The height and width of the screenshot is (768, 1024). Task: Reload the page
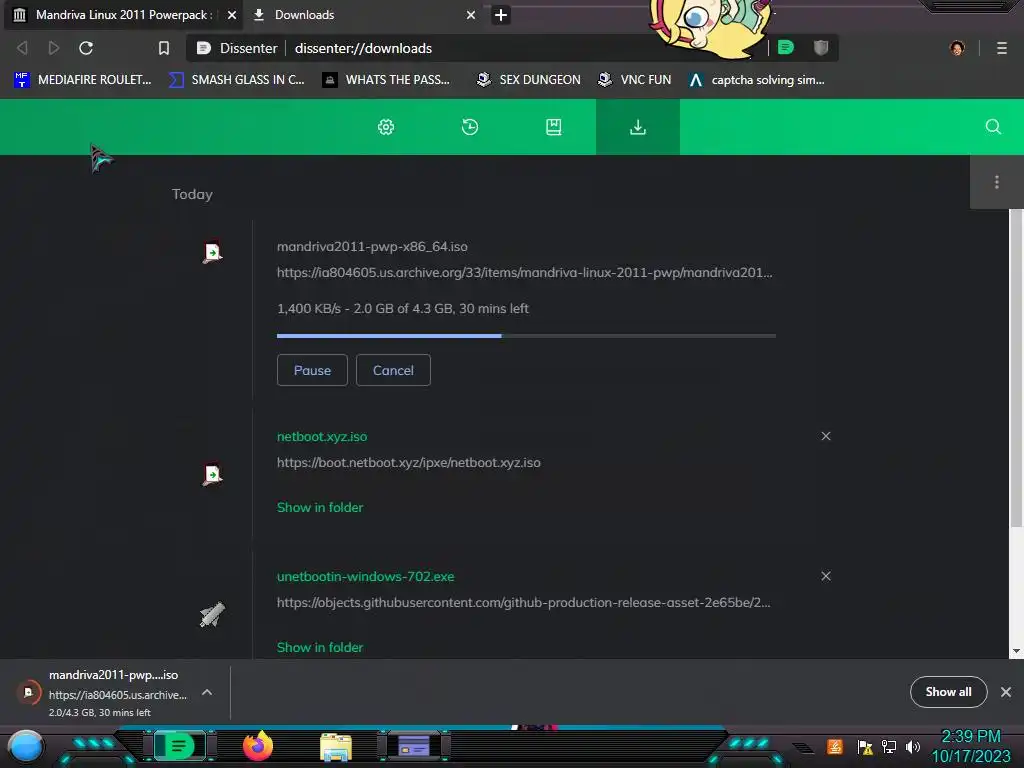pyautogui.click(x=86, y=48)
